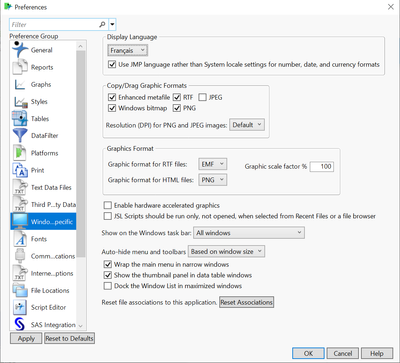Open the filter options dropdown arrow
This screenshot has height=363, width=400.
tap(112, 24)
